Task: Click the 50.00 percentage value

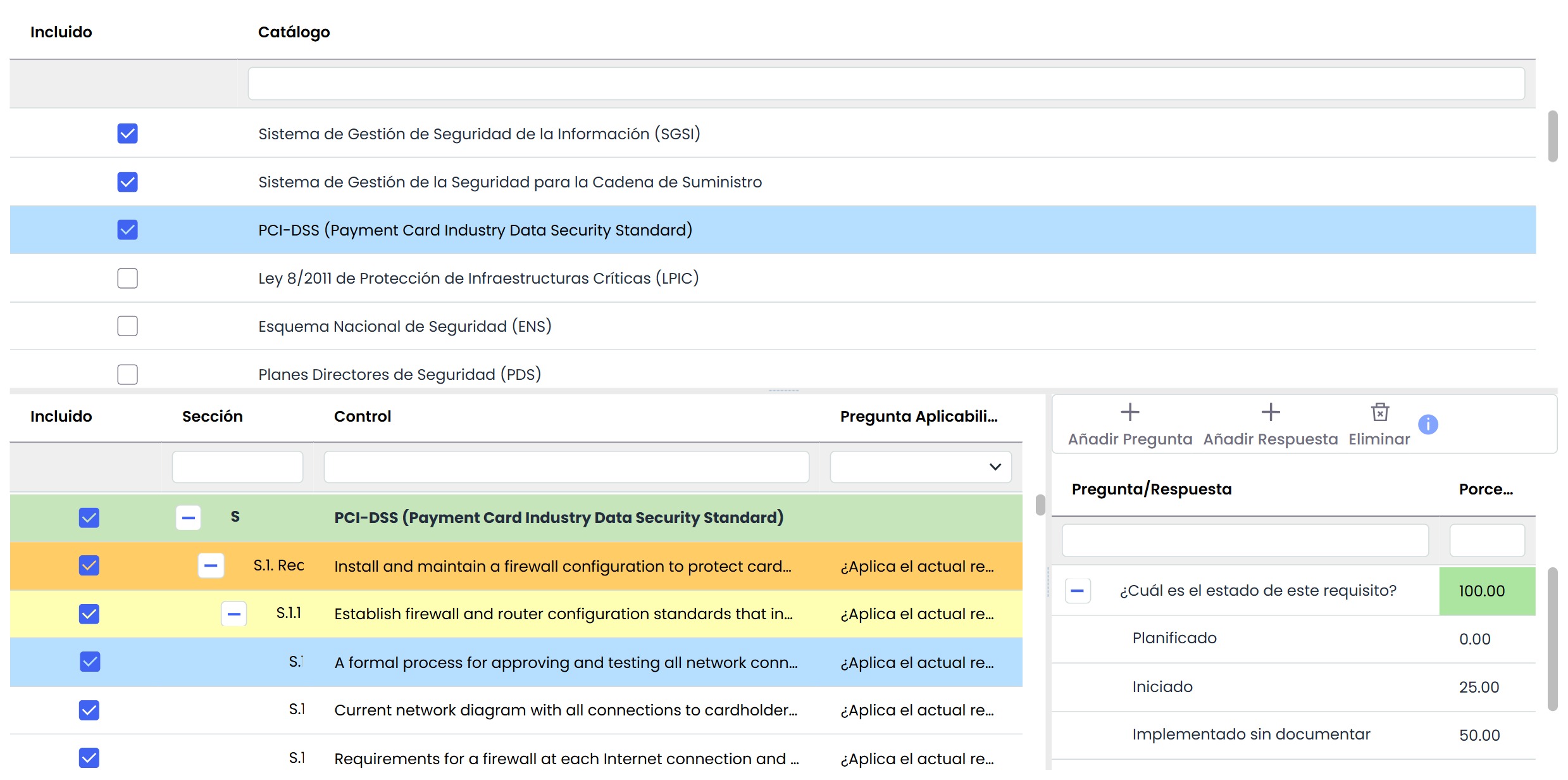Action: coord(1479,735)
